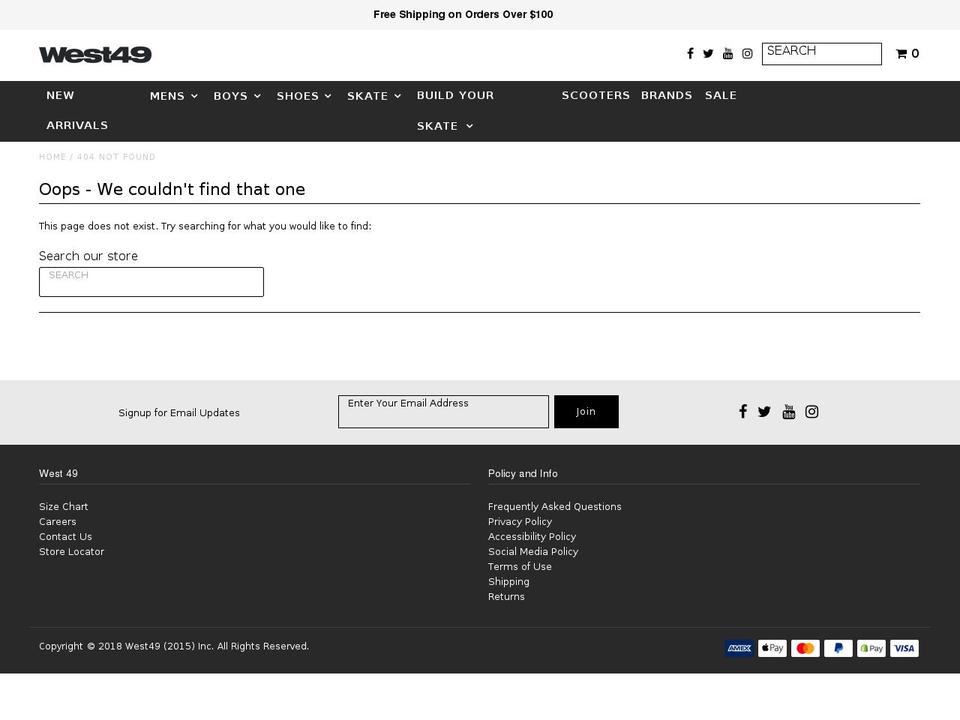Open the Contact Us link

point(66,536)
